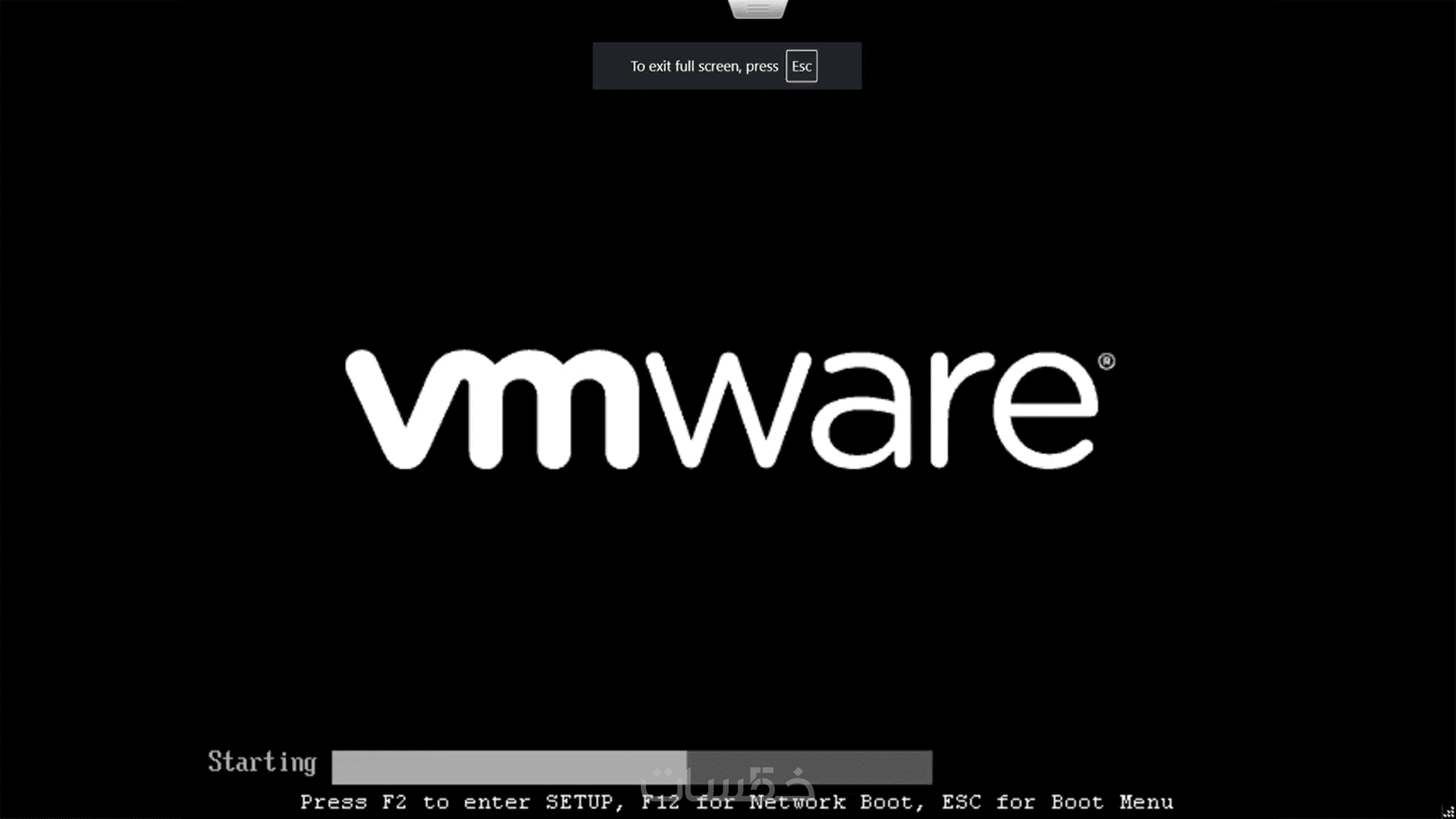
Task: Click the letter 'e' ending VMware logo
Action: [1046, 411]
